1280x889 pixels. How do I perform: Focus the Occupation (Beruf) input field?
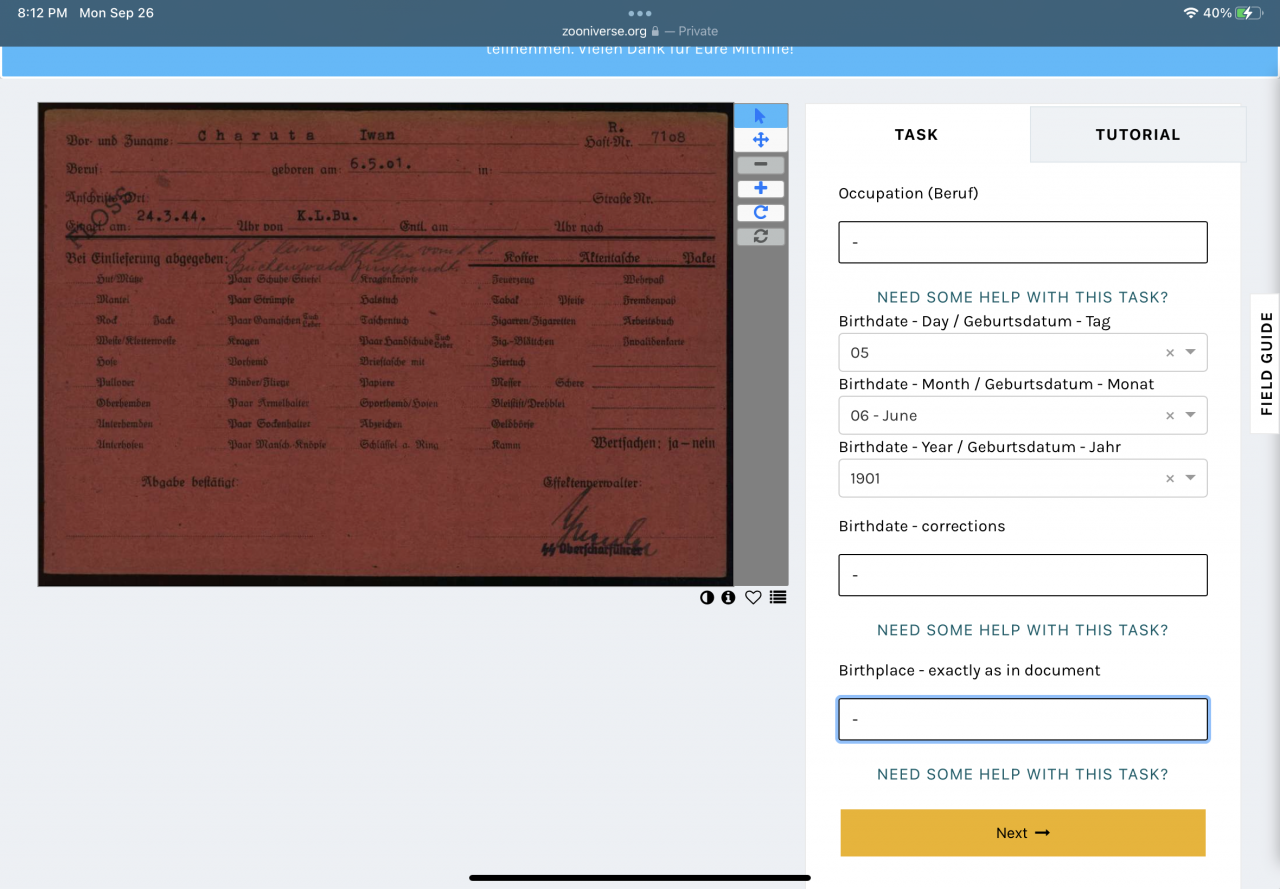click(1023, 242)
